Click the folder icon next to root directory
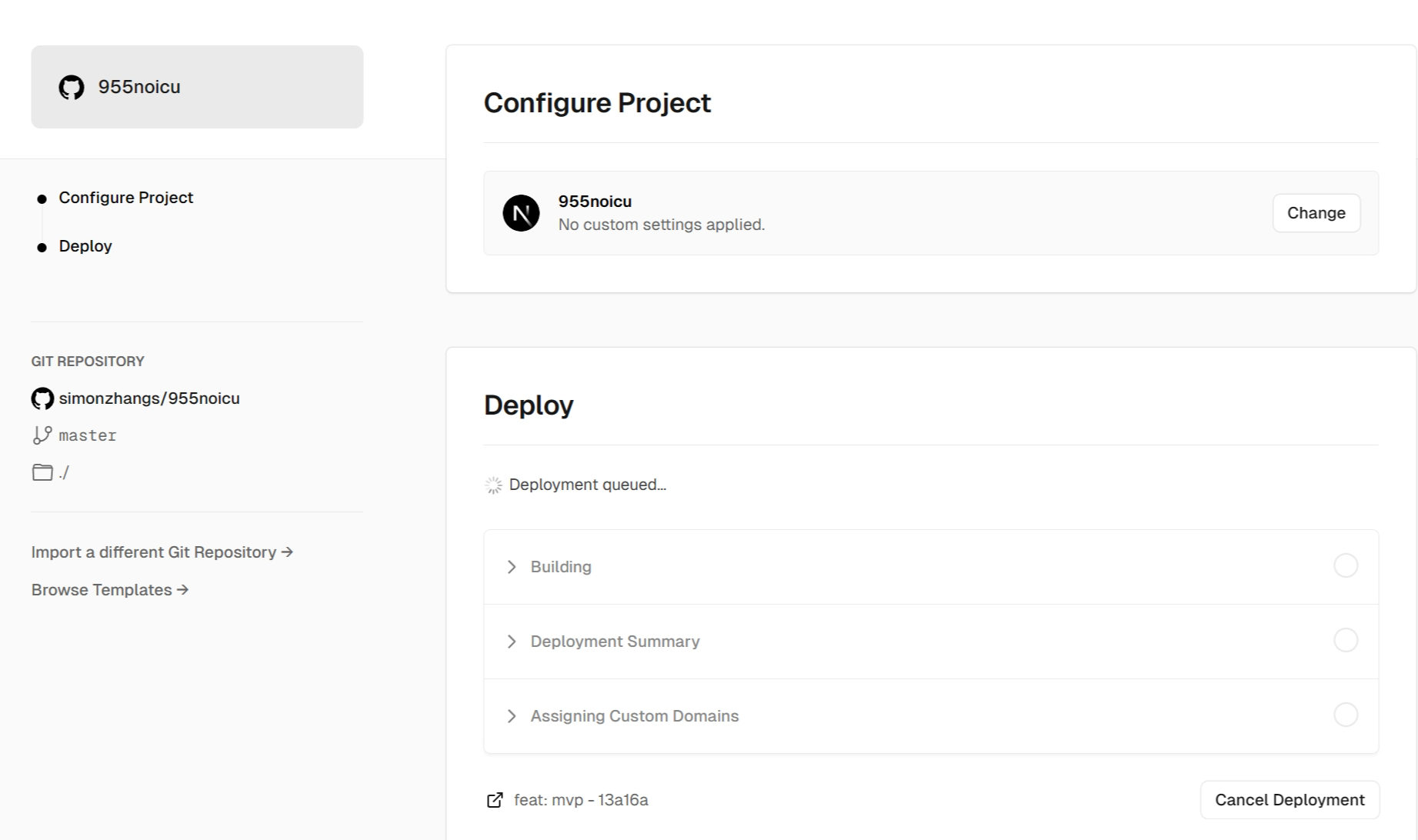 tap(42, 472)
